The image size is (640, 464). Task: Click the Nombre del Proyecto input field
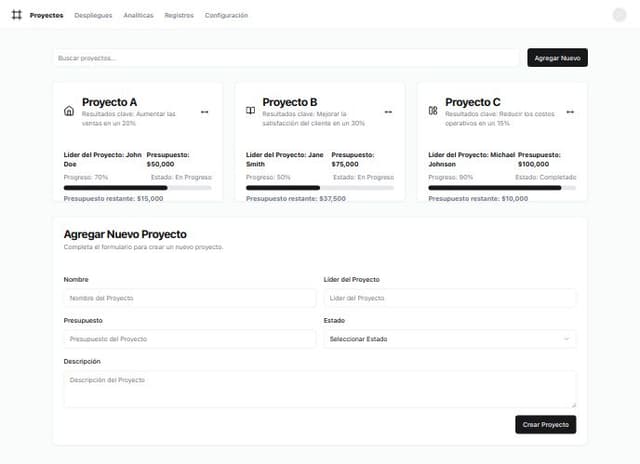189,298
